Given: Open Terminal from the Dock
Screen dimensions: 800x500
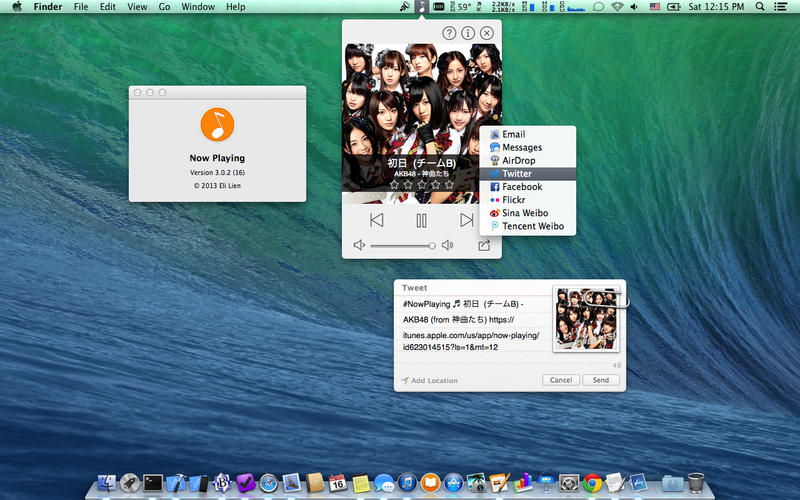Looking at the screenshot, I should pos(153,482).
